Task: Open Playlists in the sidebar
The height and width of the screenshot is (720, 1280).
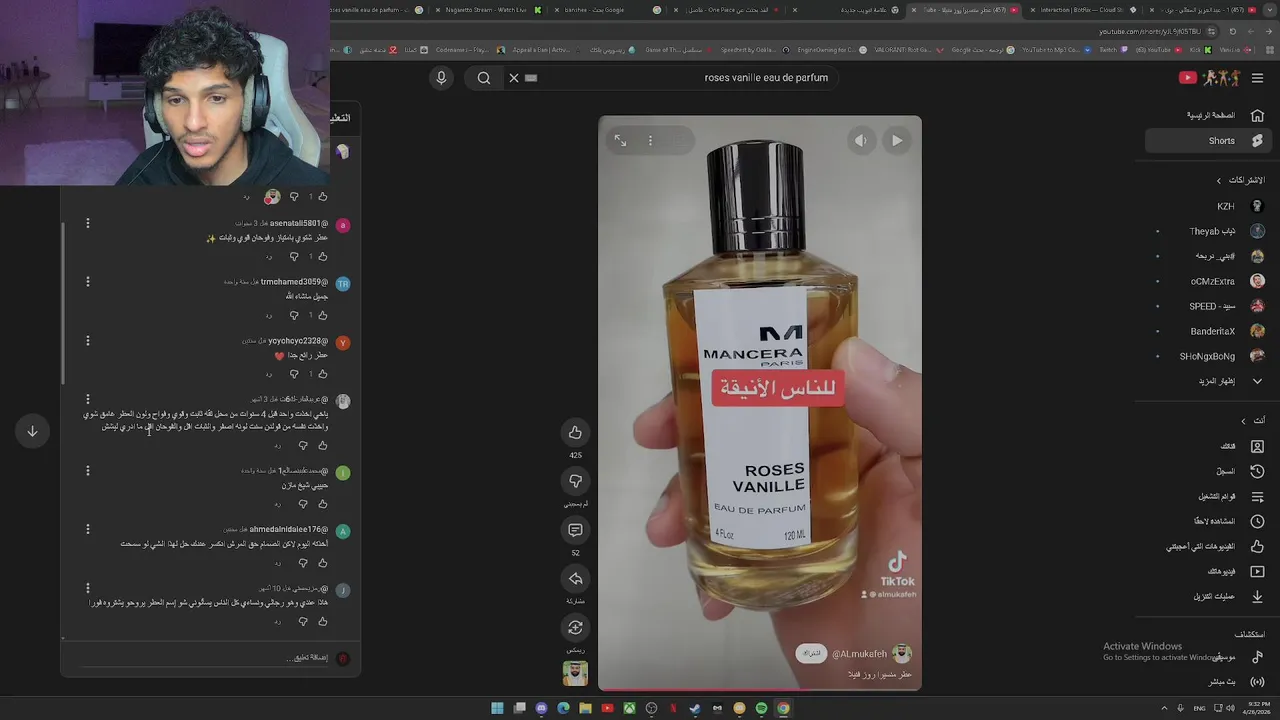Action: (1209, 496)
